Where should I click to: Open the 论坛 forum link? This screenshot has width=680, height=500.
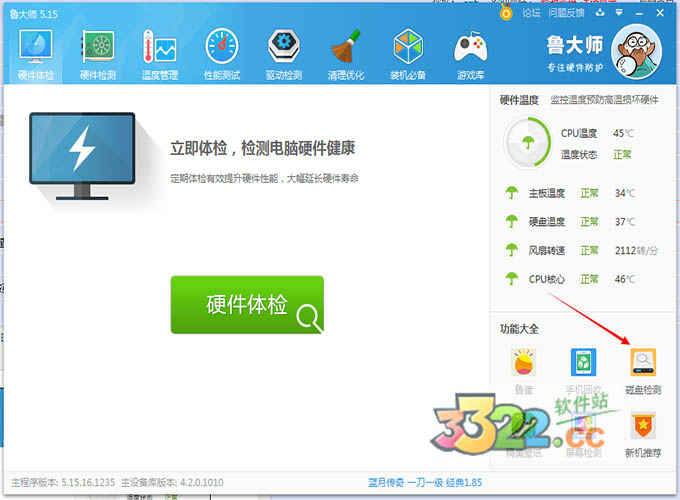coord(531,13)
